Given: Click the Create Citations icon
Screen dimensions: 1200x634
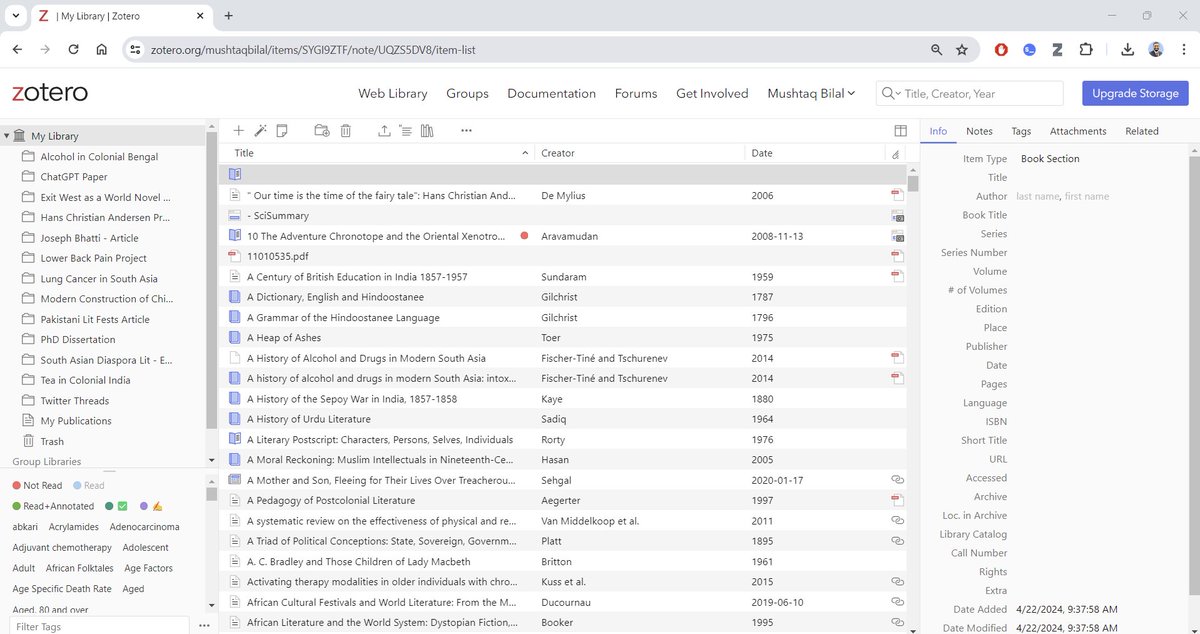Looking at the screenshot, I should [x=405, y=131].
